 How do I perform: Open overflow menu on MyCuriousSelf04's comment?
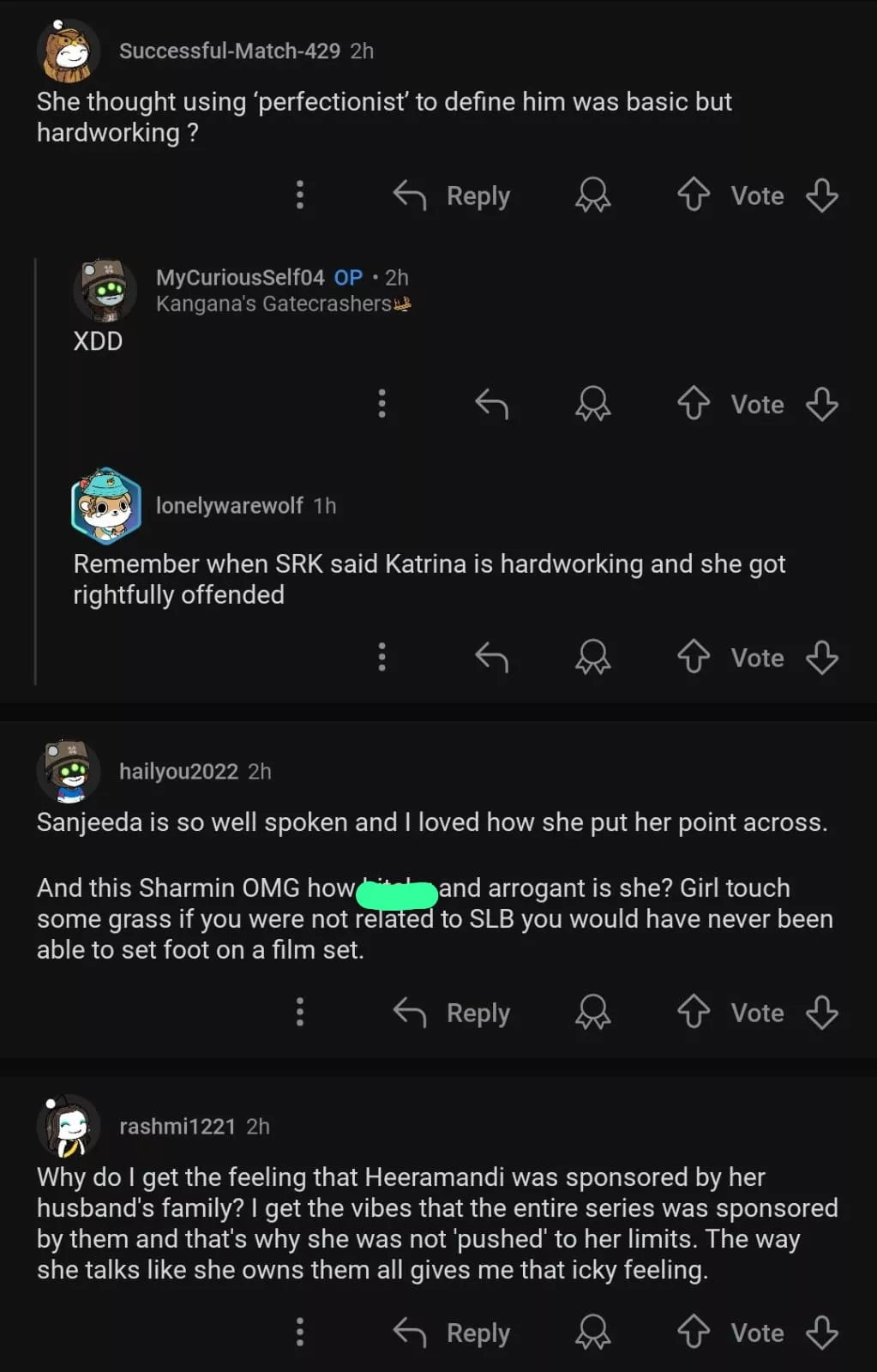click(x=381, y=403)
